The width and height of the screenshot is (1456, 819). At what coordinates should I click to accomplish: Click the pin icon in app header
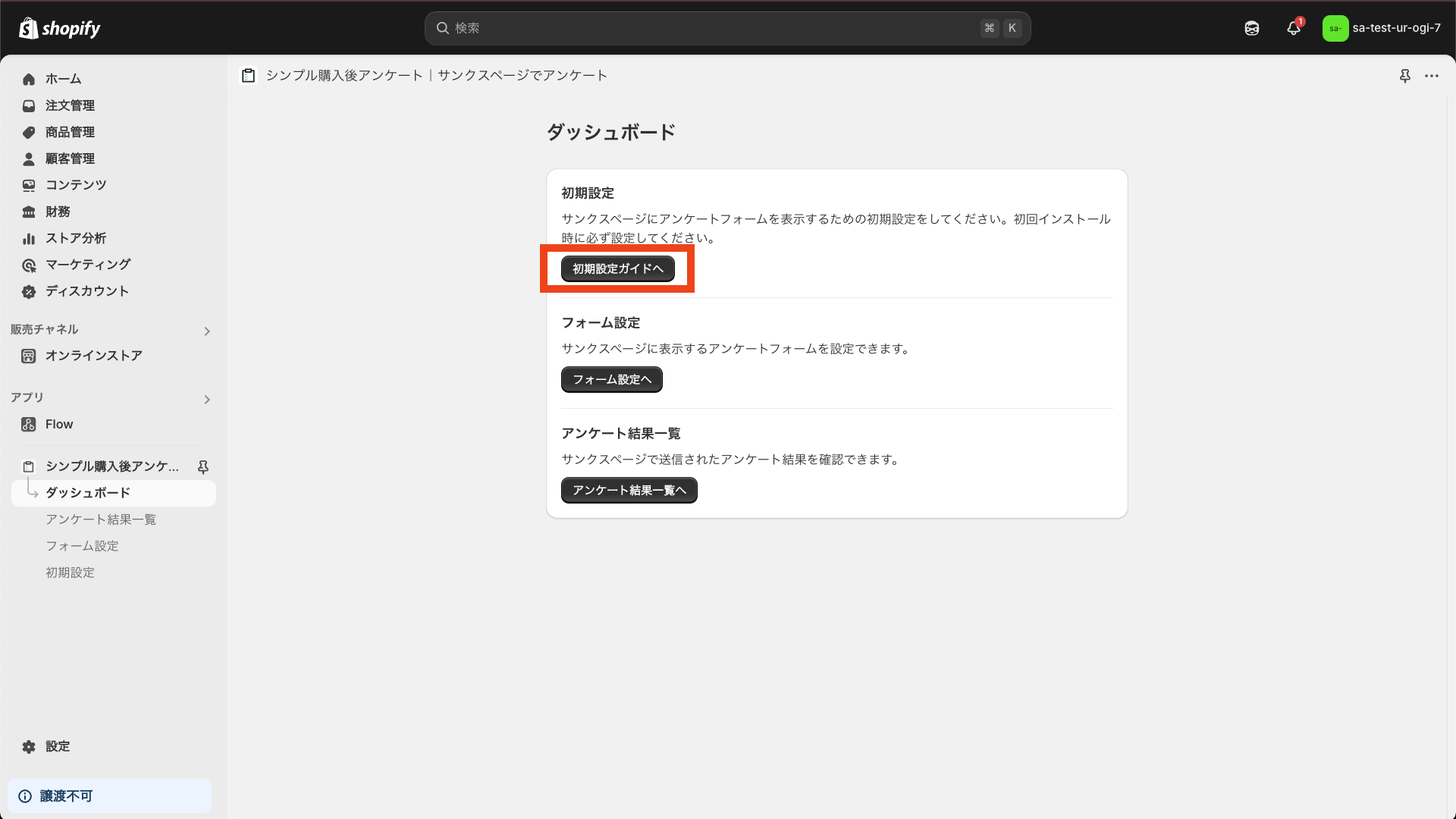1404,76
